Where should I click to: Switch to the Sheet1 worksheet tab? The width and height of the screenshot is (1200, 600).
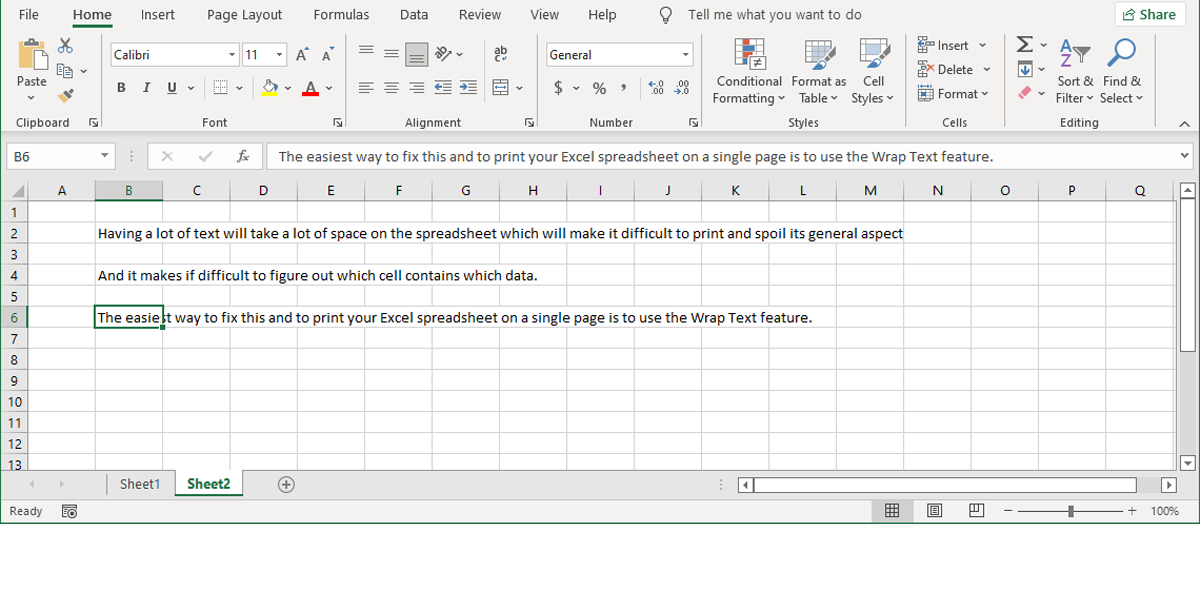coord(140,484)
